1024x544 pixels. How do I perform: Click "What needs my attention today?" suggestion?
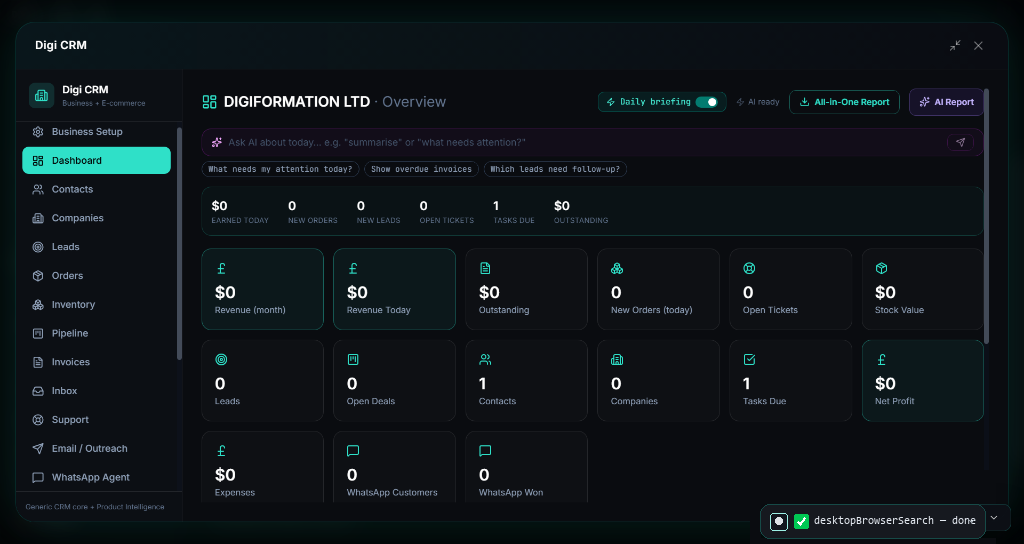[x=280, y=169]
